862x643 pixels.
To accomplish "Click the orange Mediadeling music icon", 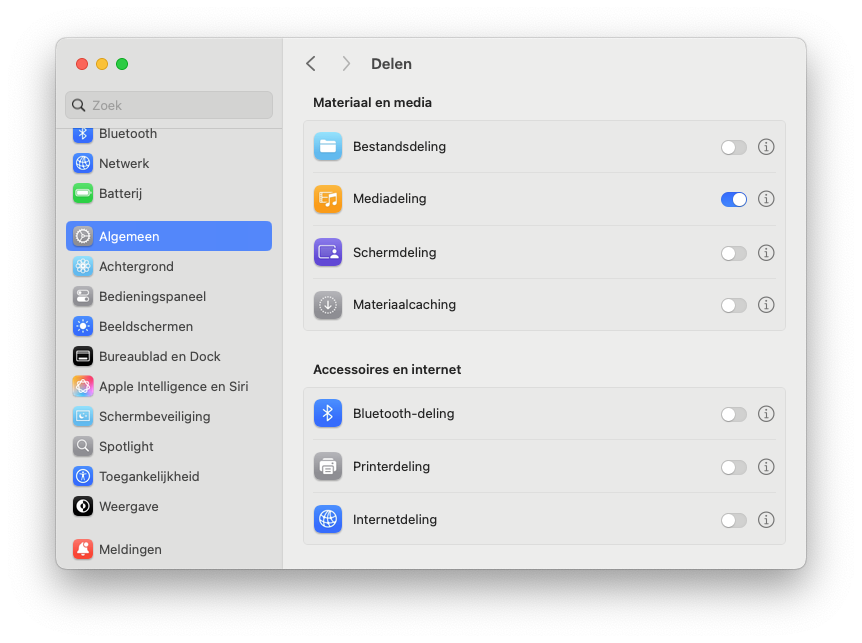I will tap(328, 199).
